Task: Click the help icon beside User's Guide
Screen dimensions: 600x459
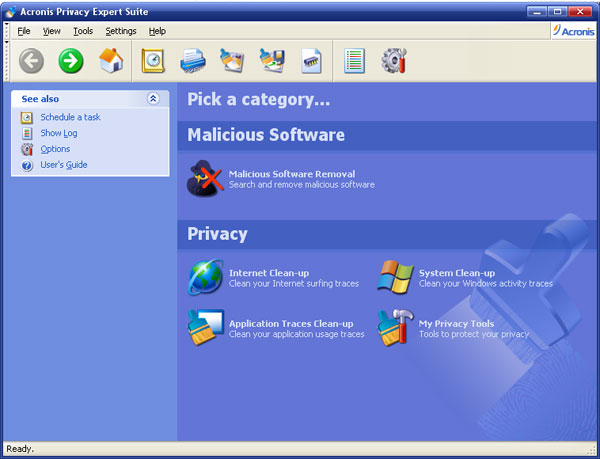Action: click(27, 166)
